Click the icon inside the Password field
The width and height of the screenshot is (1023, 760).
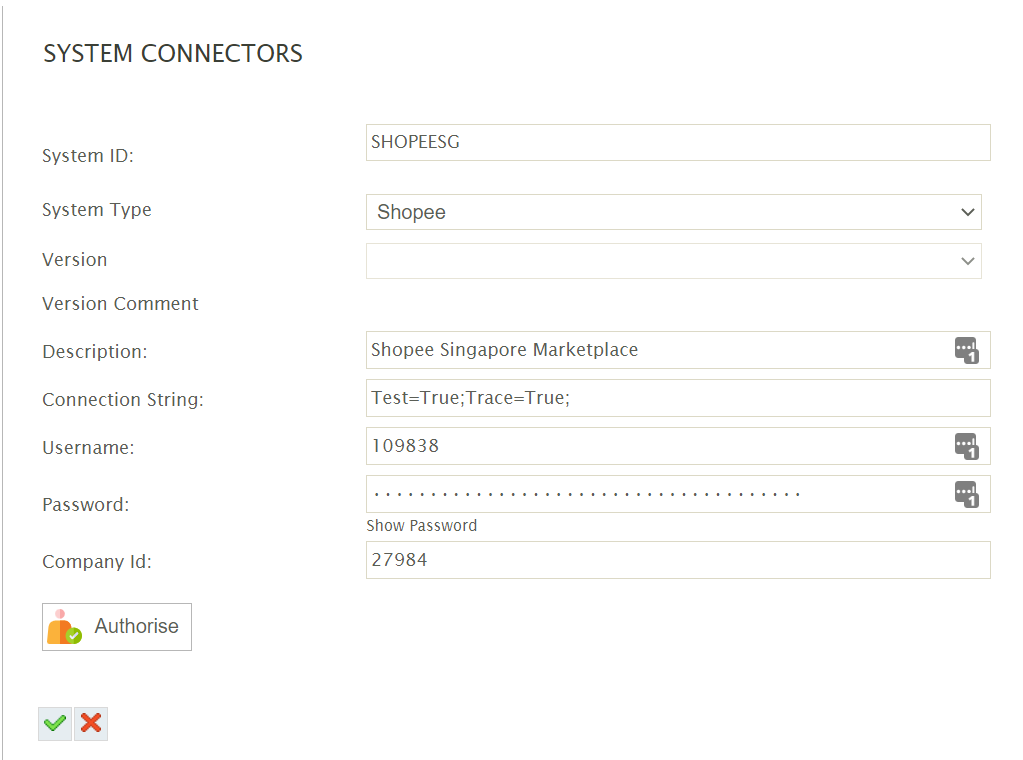click(966, 494)
